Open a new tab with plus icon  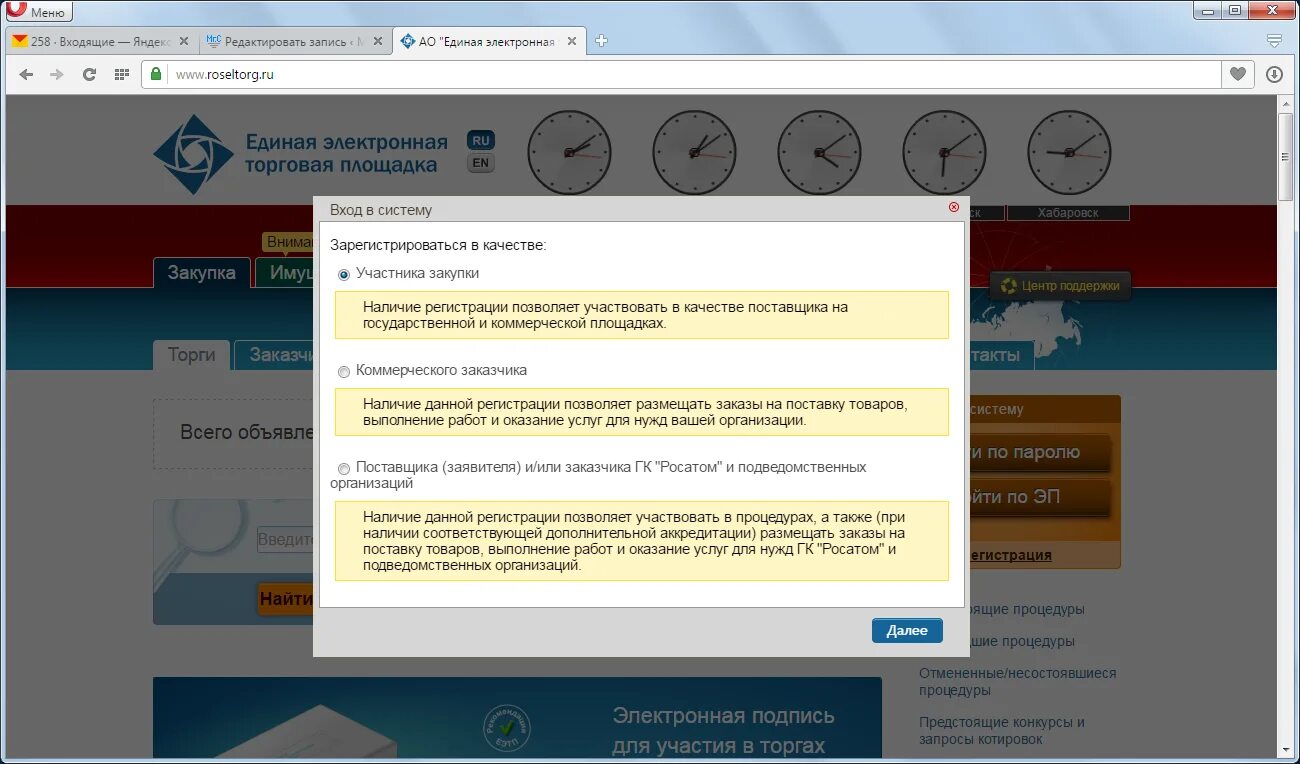click(x=601, y=41)
